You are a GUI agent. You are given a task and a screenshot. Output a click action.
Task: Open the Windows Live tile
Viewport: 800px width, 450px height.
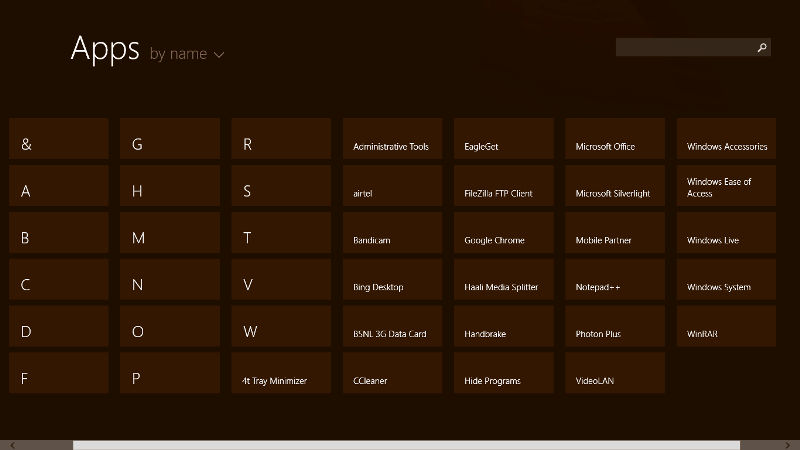(726, 233)
